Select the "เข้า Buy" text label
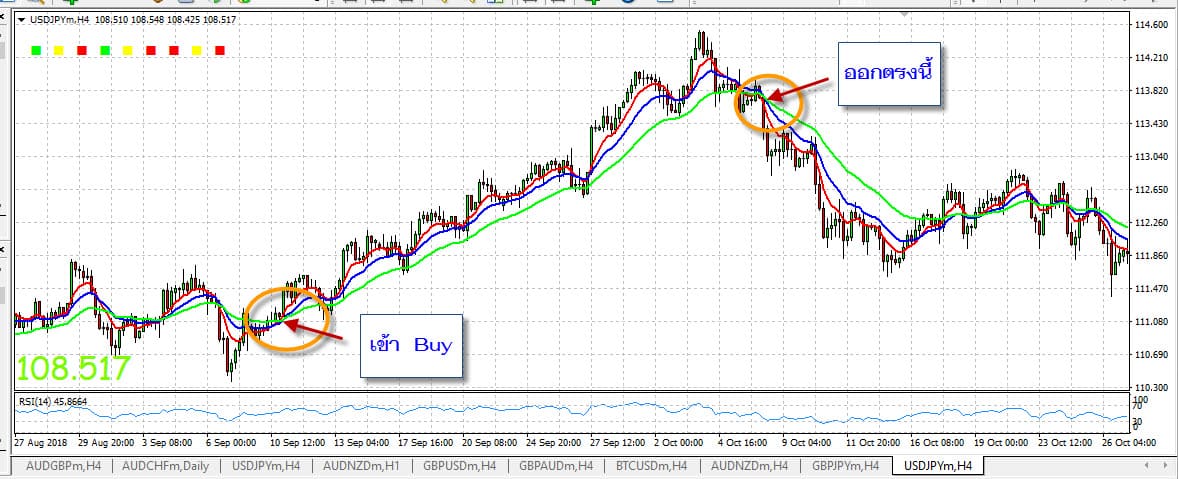1178x479 pixels. pyautogui.click(x=410, y=346)
